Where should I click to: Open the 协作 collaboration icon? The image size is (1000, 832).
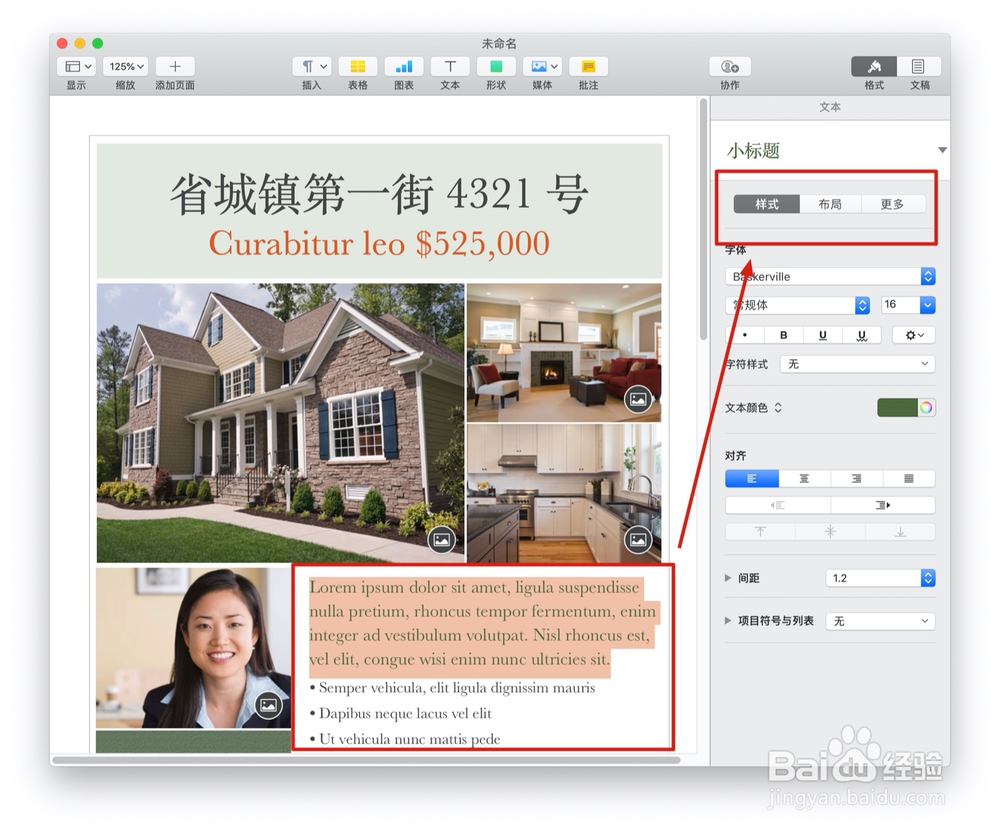[729, 66]
